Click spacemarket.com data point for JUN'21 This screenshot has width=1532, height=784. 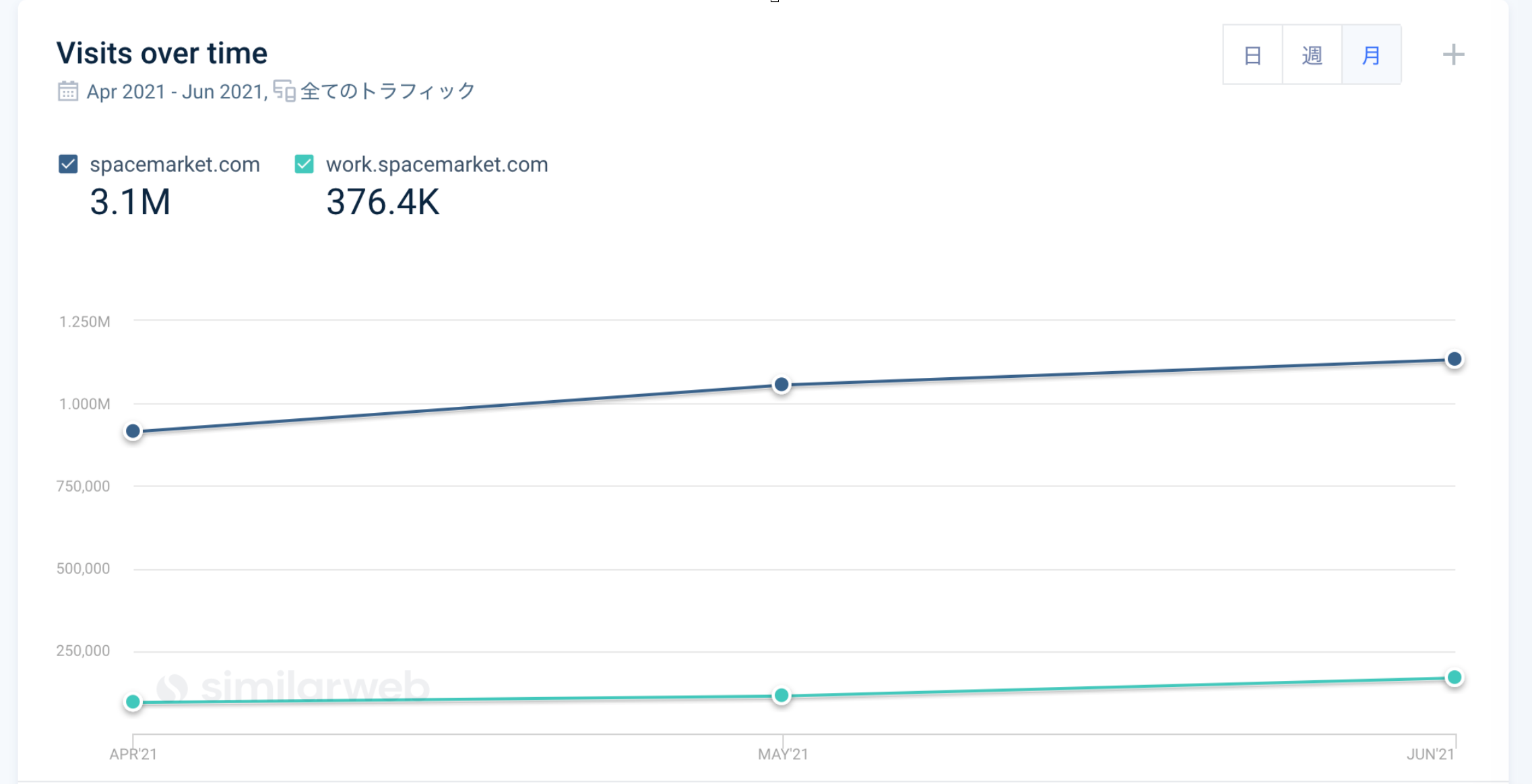click(1455, 359)
